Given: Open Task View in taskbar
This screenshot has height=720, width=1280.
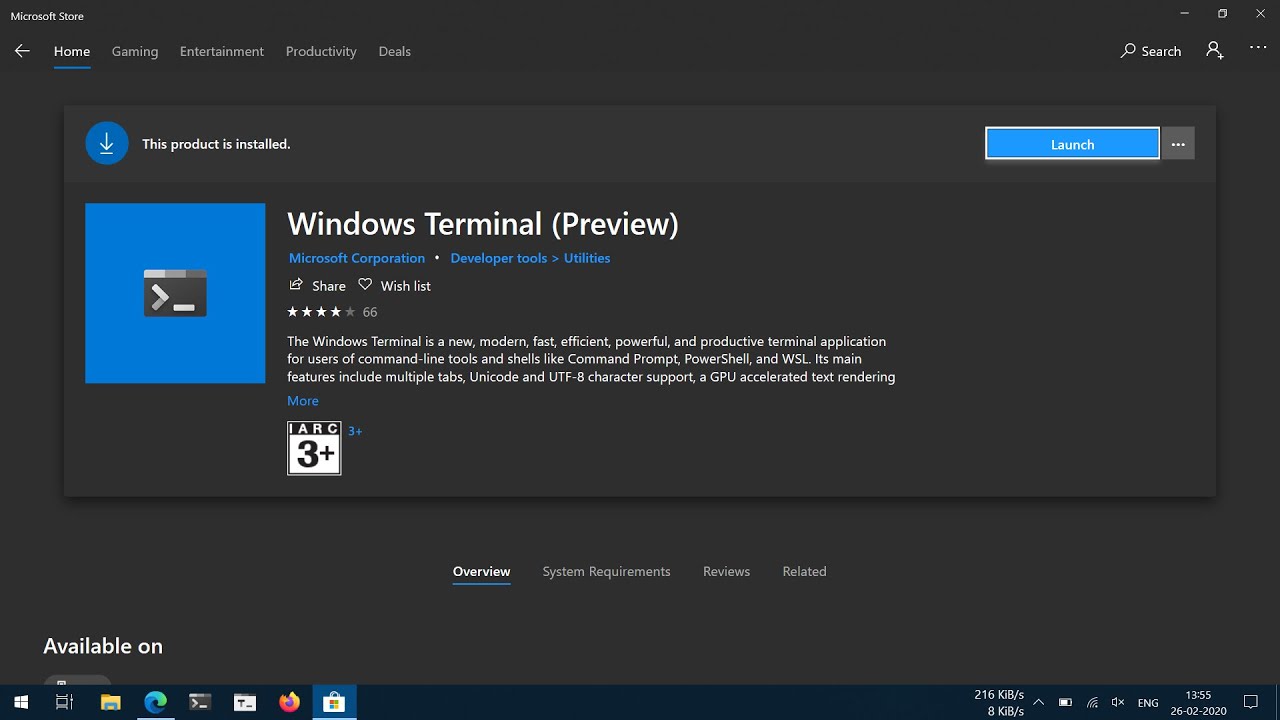Looking at the screenshot, I should (64, 702).
